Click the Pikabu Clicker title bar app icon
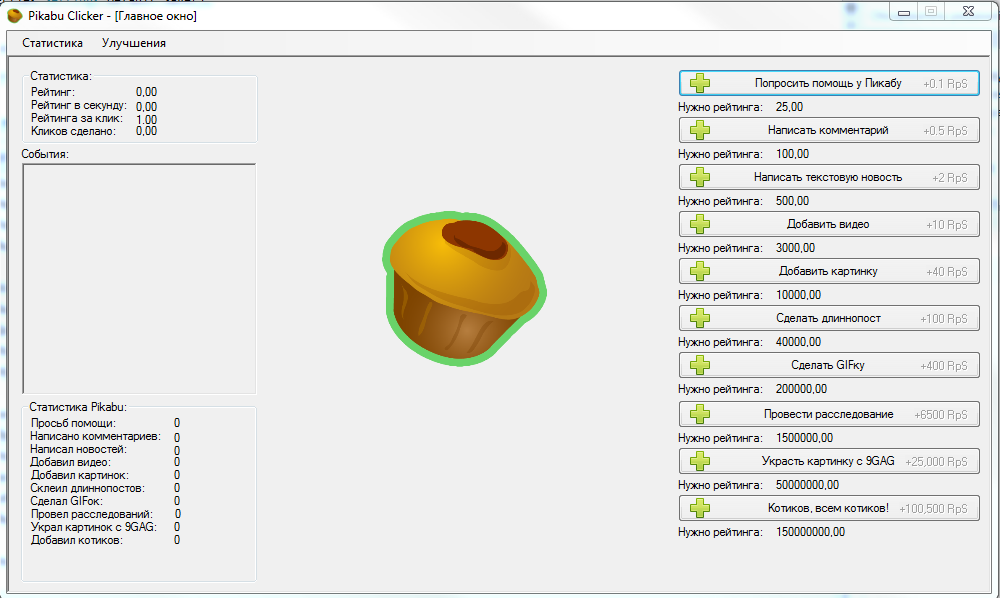The image size is (1000, 598). click(x=15, y=15)
